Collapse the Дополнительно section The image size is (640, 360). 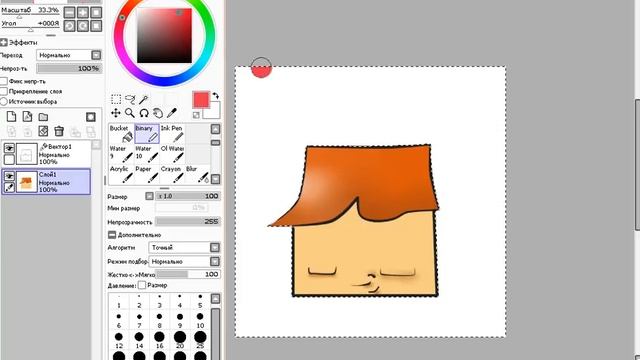[112, 235]
